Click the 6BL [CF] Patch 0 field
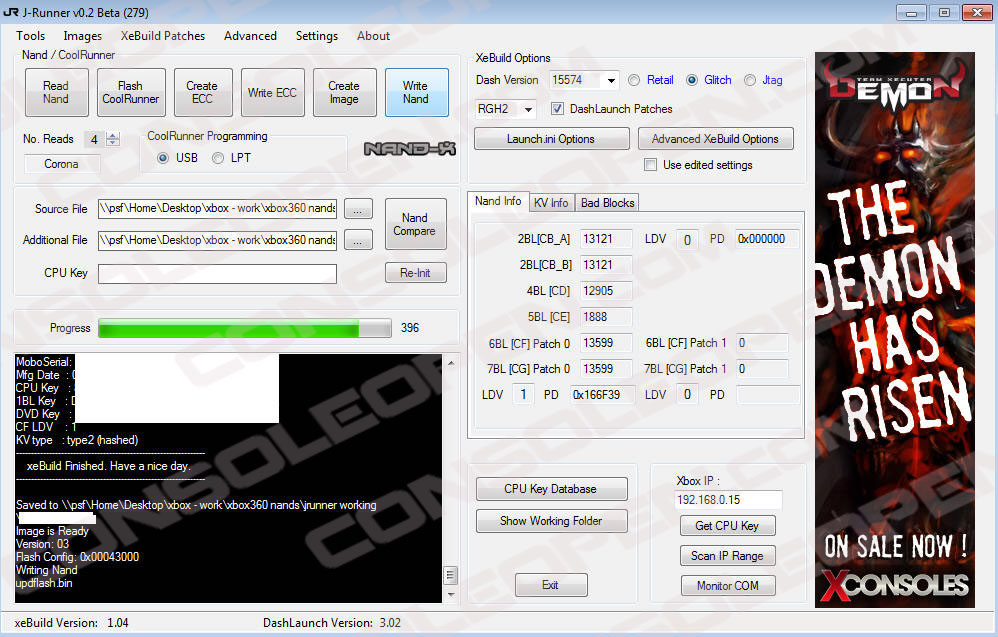 pyautogui.click(x=606, y=343)
